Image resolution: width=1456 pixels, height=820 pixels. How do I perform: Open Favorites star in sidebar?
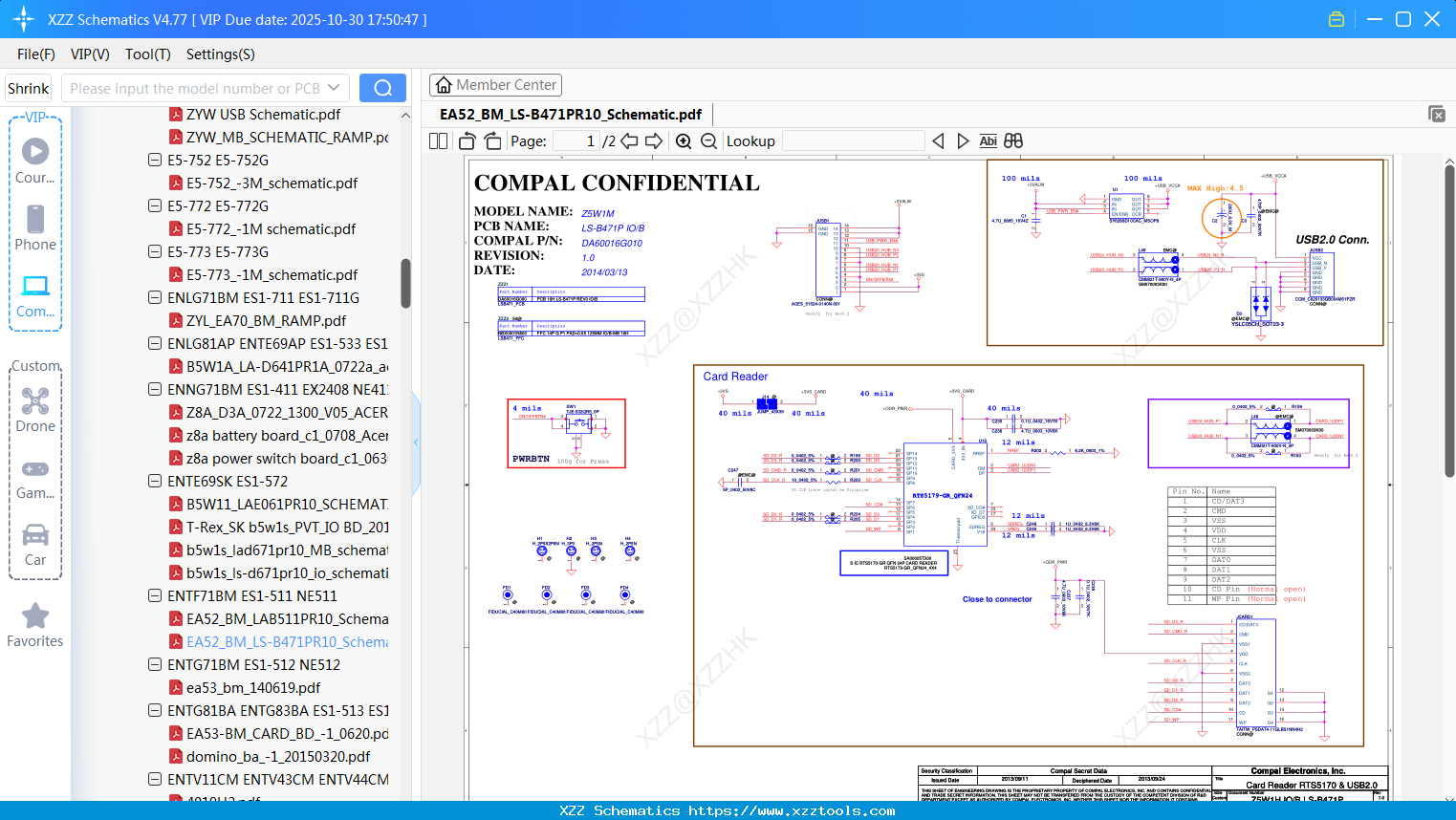coord(35,626)
